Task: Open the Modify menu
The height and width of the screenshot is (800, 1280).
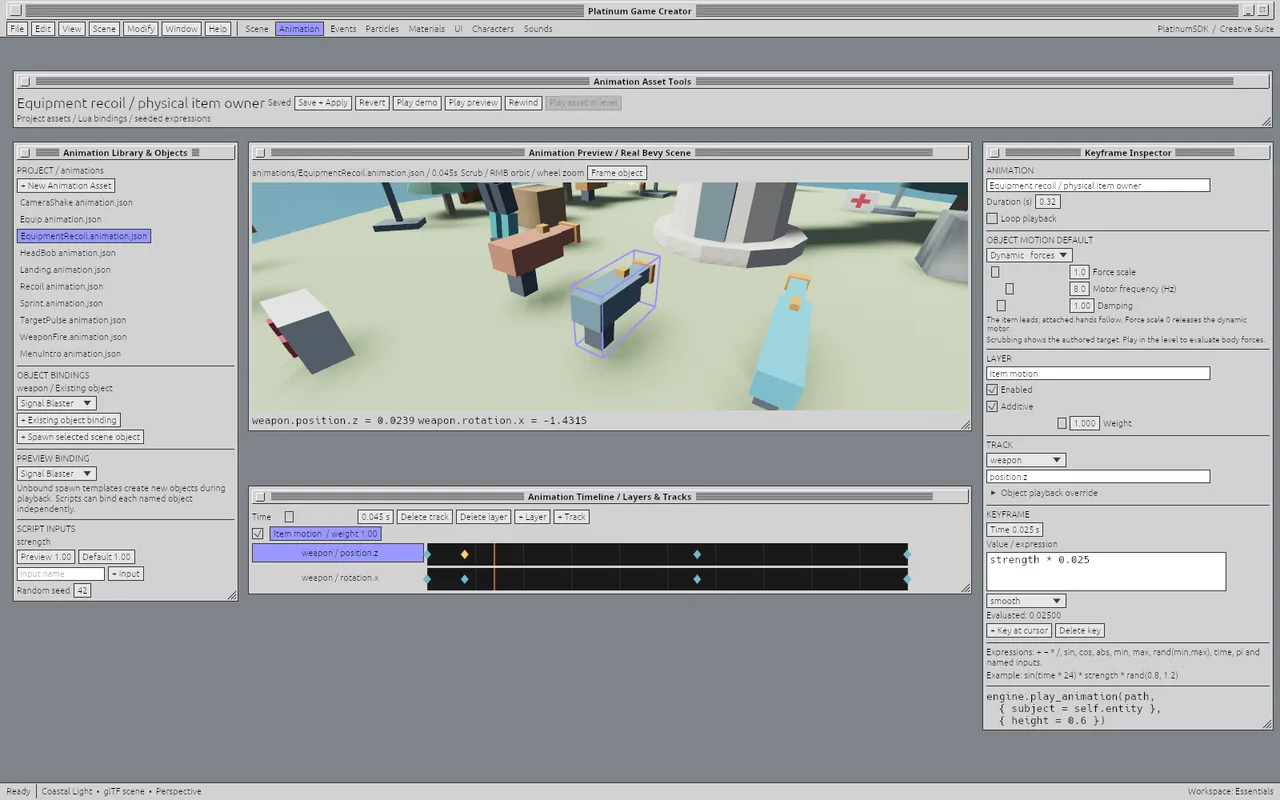Action: (141, 29)
